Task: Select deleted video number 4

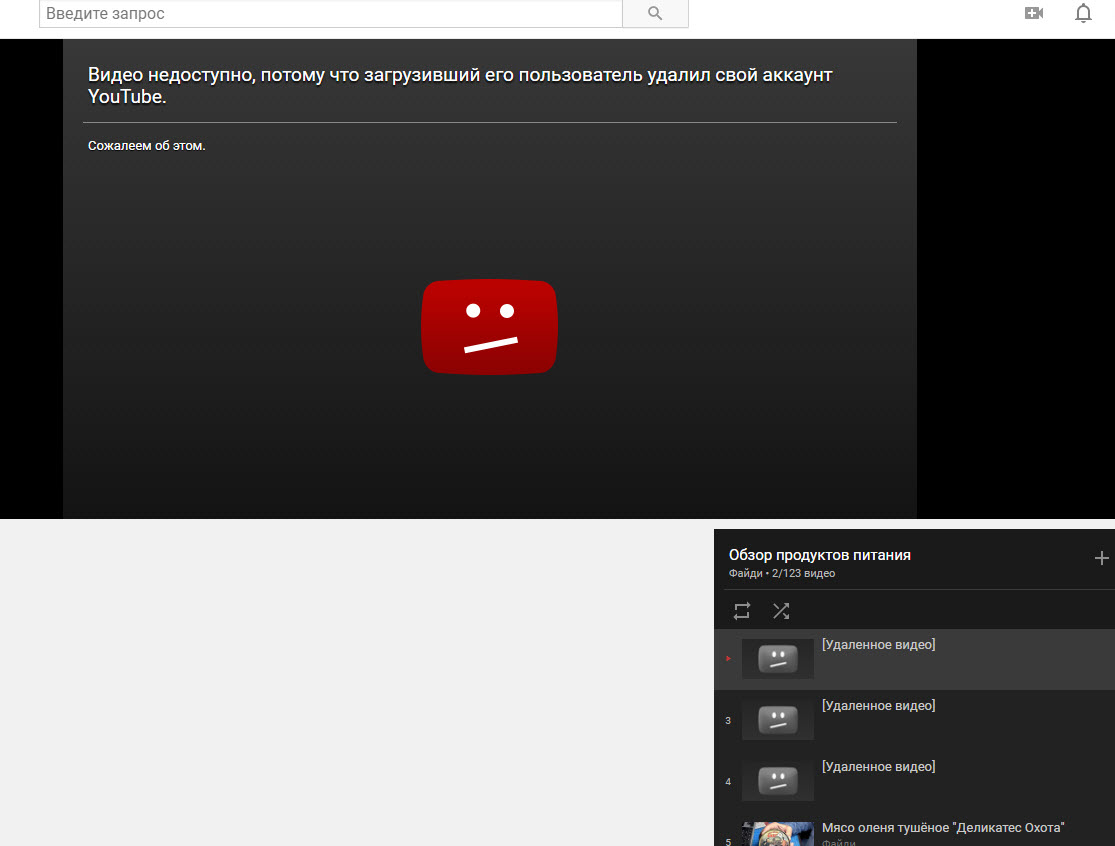Action: point(914,781)
